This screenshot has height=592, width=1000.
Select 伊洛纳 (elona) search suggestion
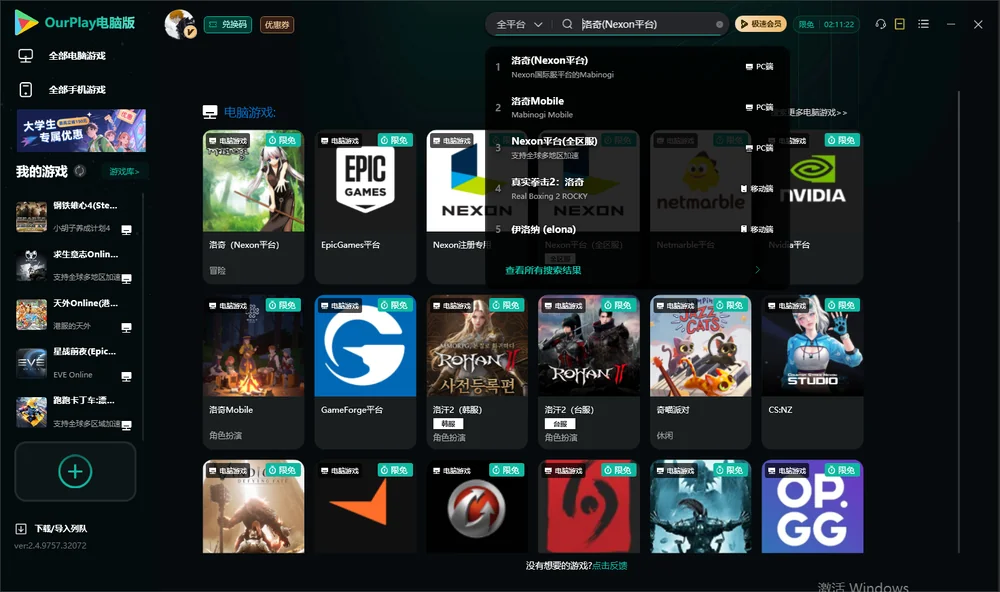pyautogui.click(x=637, y=229)
